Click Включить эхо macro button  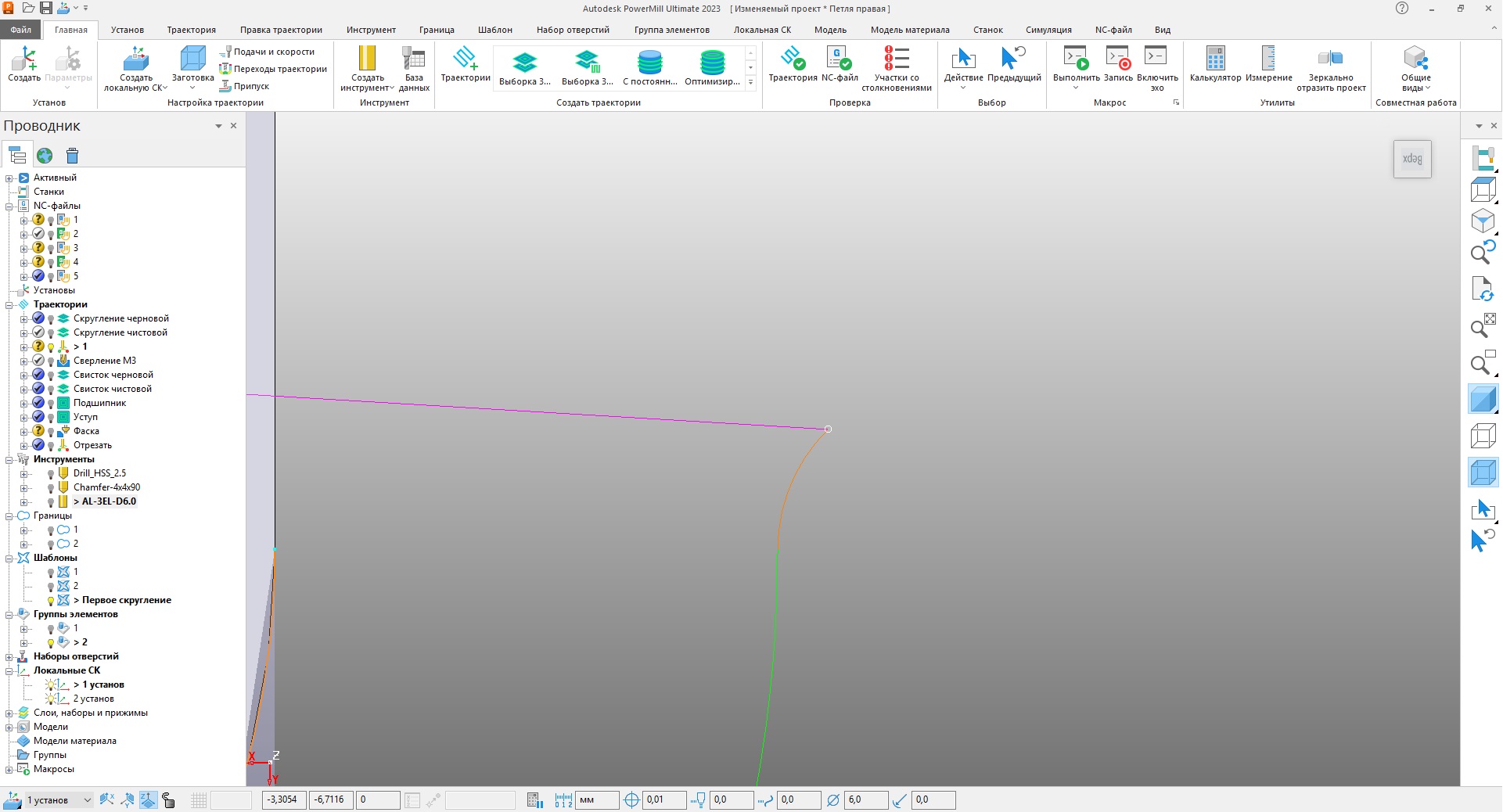tap(1157, 67)
